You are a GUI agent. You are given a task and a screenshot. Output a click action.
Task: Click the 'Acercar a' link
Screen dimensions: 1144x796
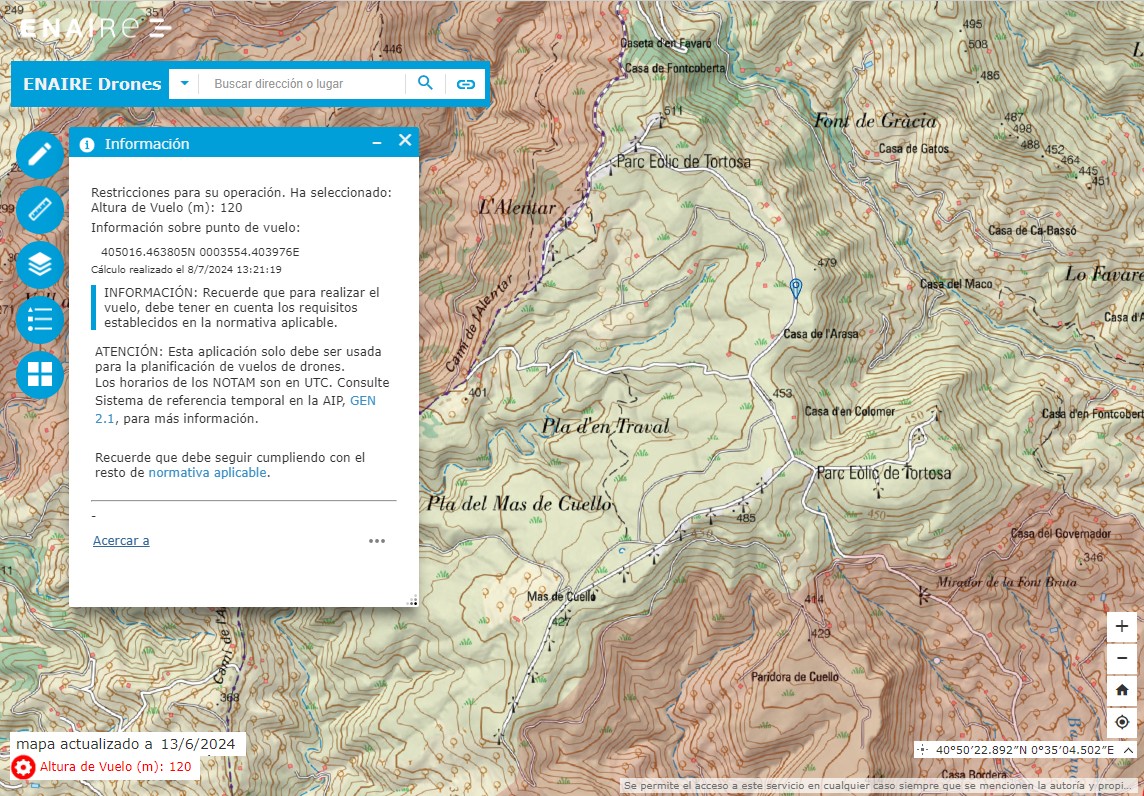pyautogui.click(x=121, y=541)
